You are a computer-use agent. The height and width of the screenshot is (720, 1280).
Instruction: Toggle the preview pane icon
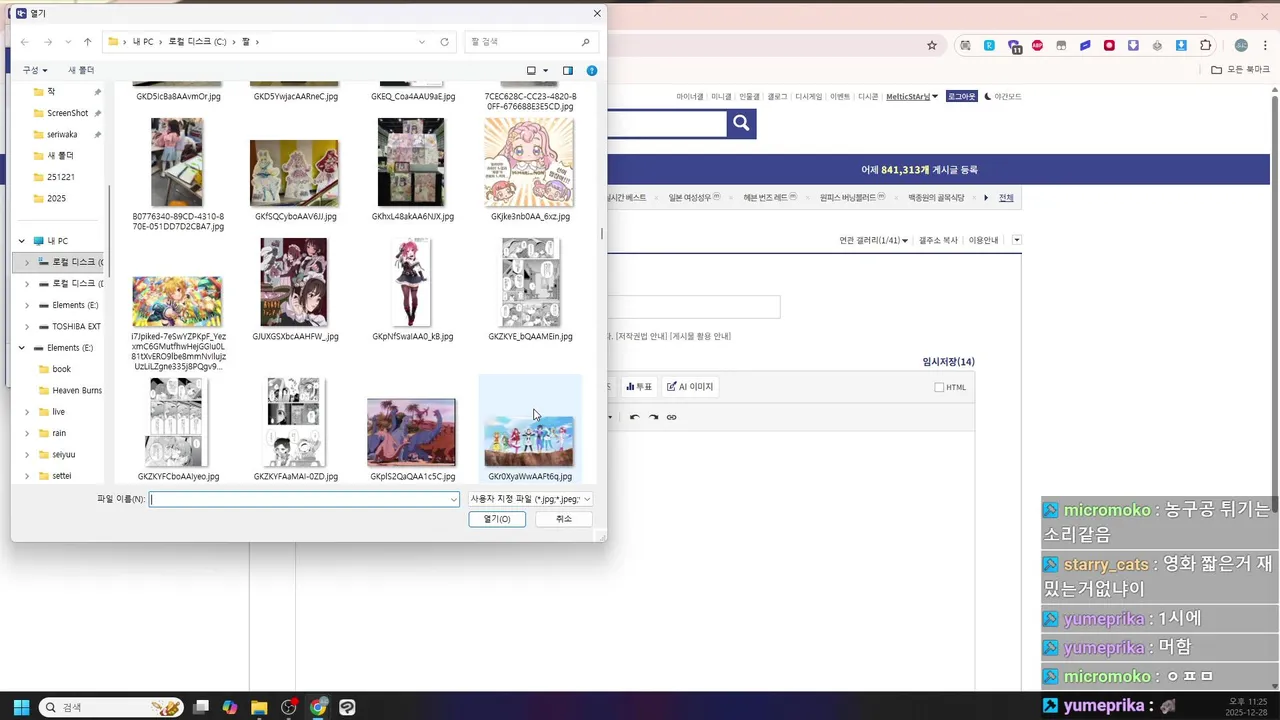(x=568, y=70)
